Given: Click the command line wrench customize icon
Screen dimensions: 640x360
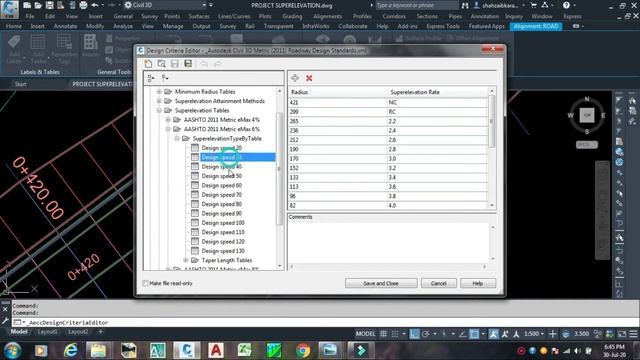Looking at the screenshot, I should [5, 322].
